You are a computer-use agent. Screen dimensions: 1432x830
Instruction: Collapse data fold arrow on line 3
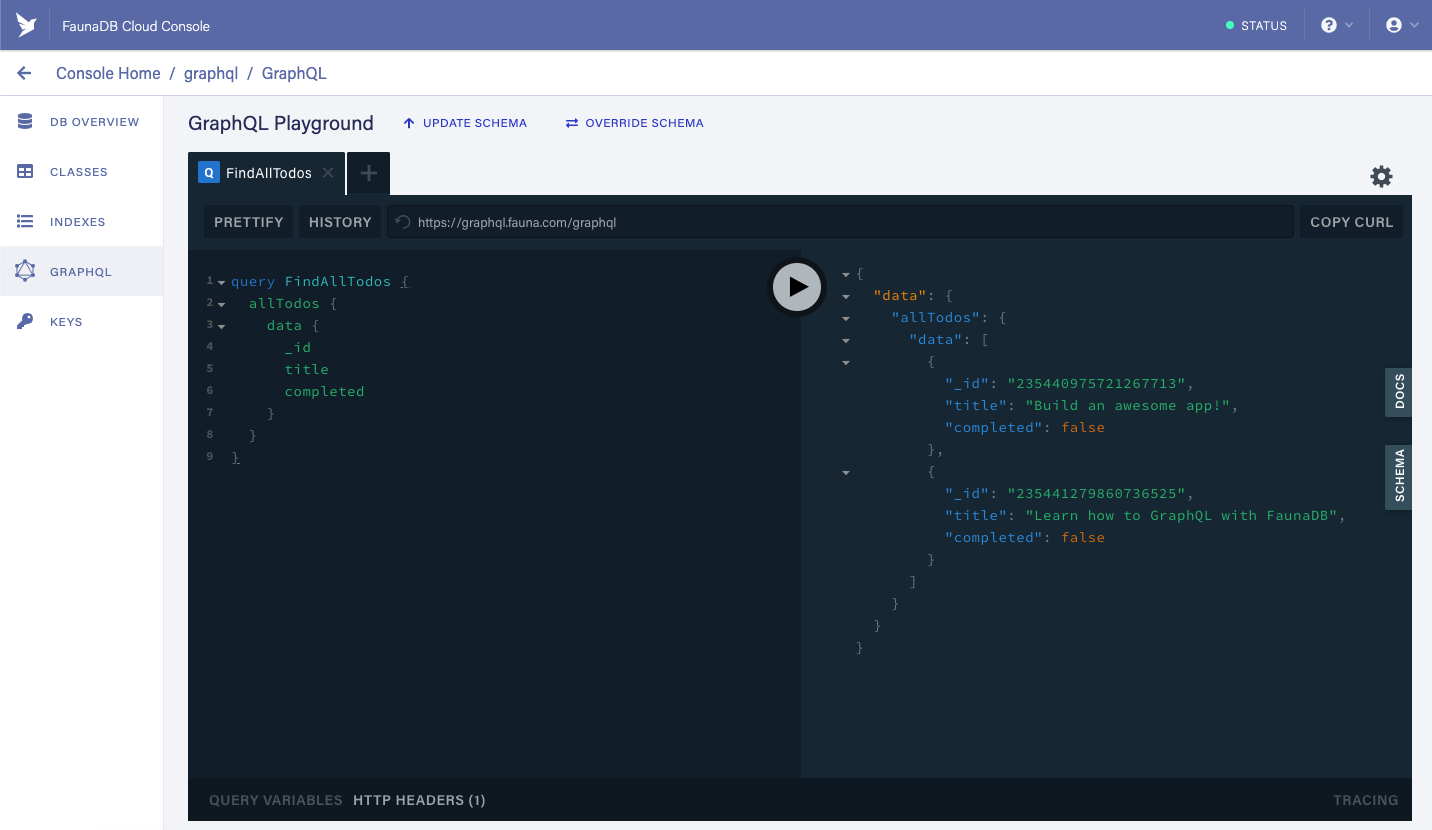pos(221,326)
